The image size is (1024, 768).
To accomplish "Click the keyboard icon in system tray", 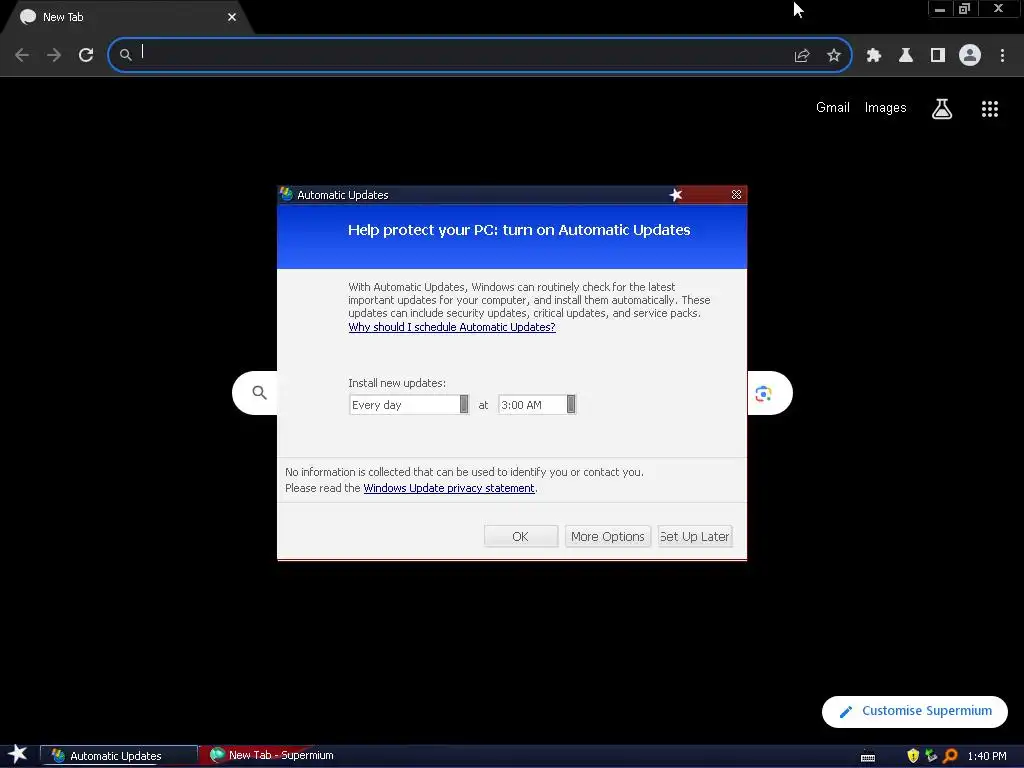I will tap(867, 756).
